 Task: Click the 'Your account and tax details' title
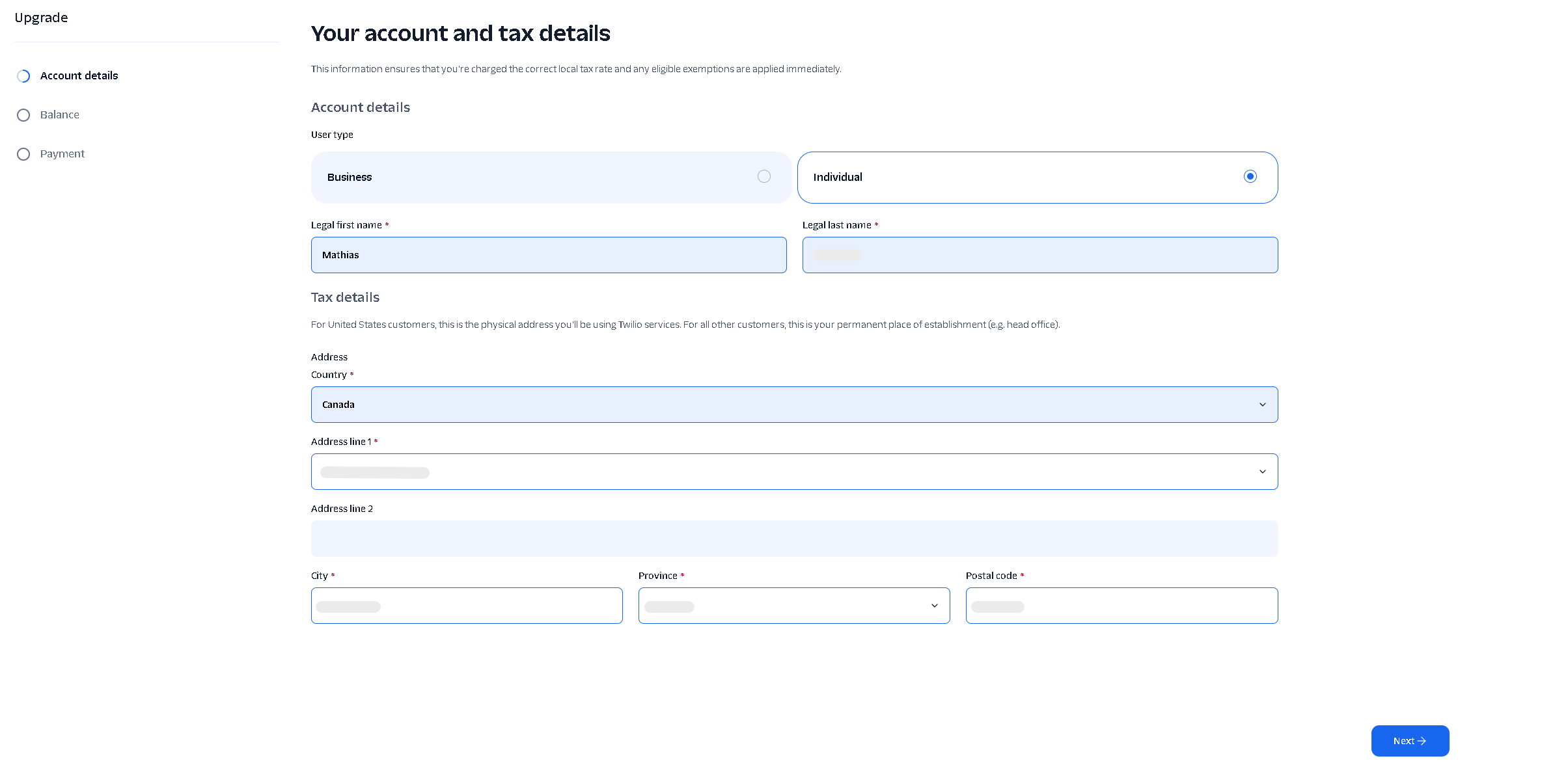(x=460, y=33)
